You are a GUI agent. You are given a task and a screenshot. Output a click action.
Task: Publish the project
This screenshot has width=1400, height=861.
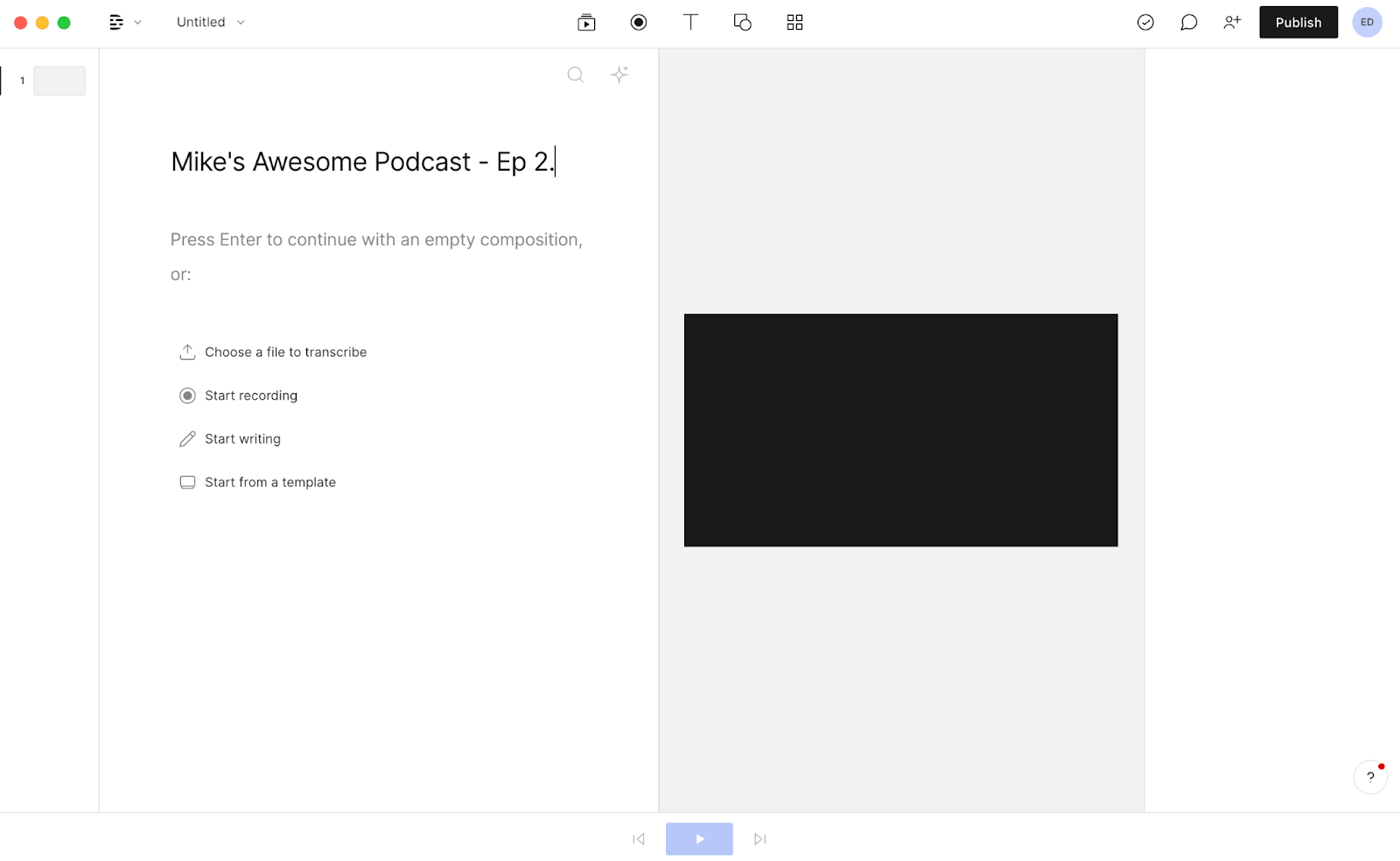[x=1298, y=22]
